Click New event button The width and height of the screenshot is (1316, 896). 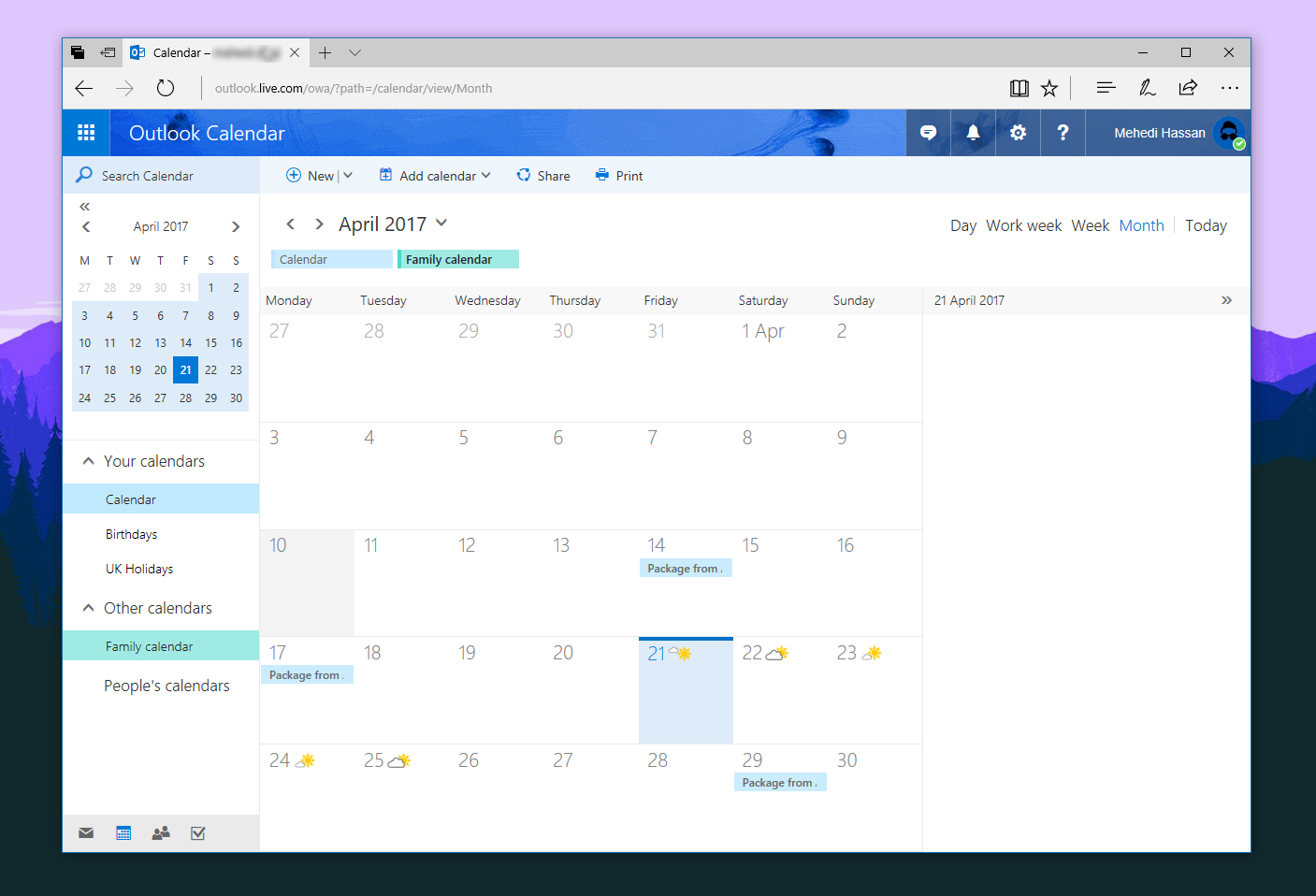coord(311,175)
